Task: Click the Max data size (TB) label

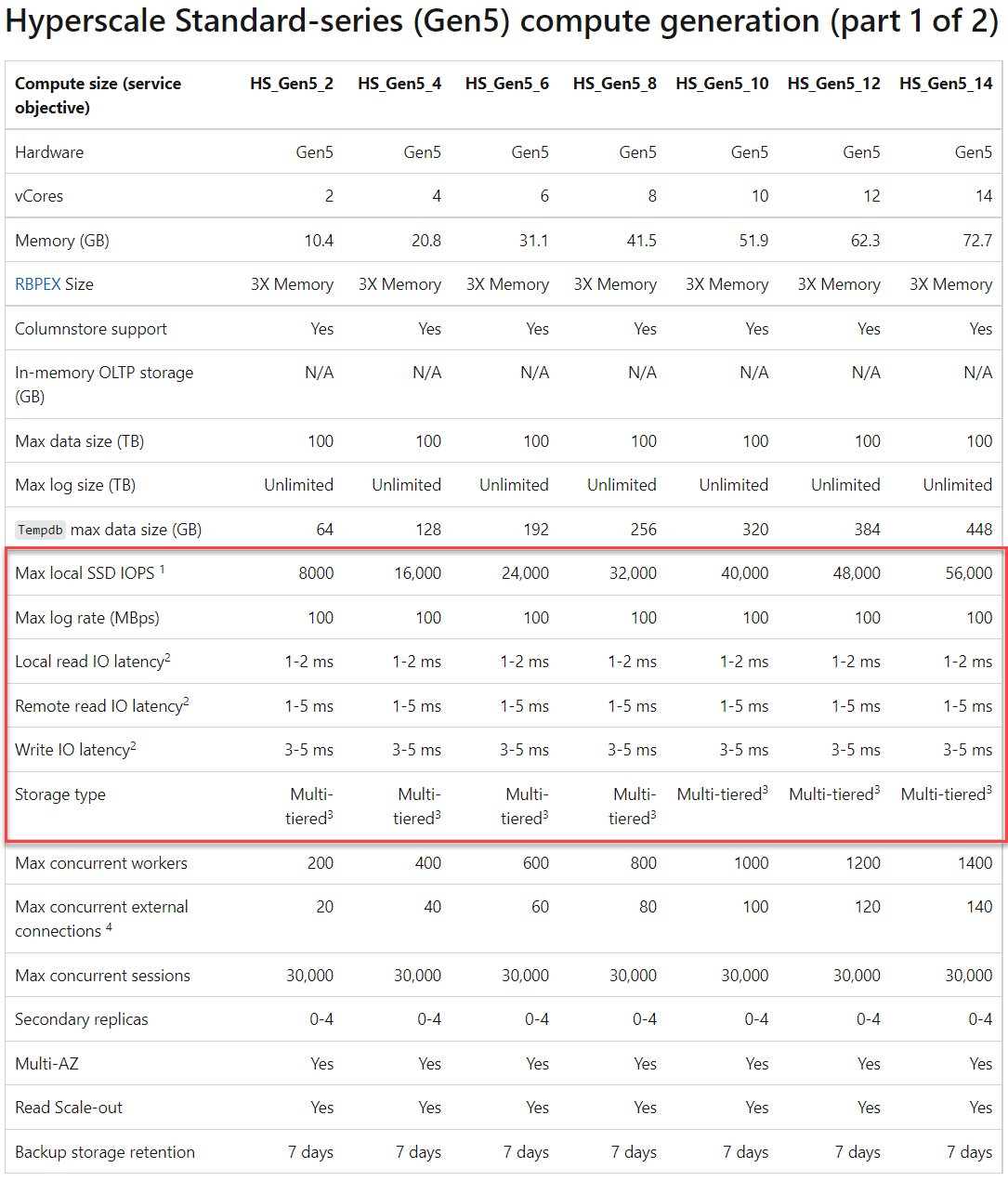Action: click(80, 441)
